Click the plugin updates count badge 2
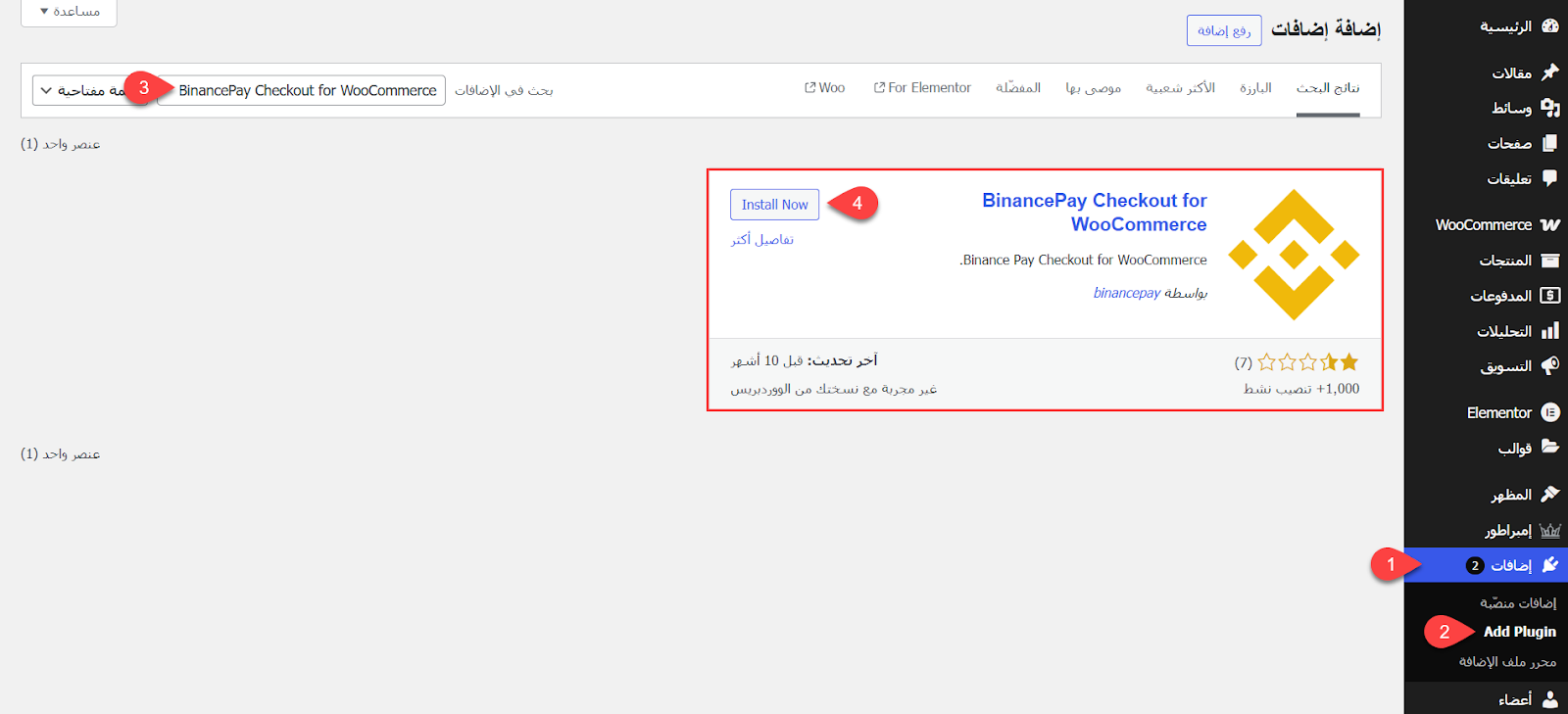This screenshot has height=714, width=1568. (1475, 565)
